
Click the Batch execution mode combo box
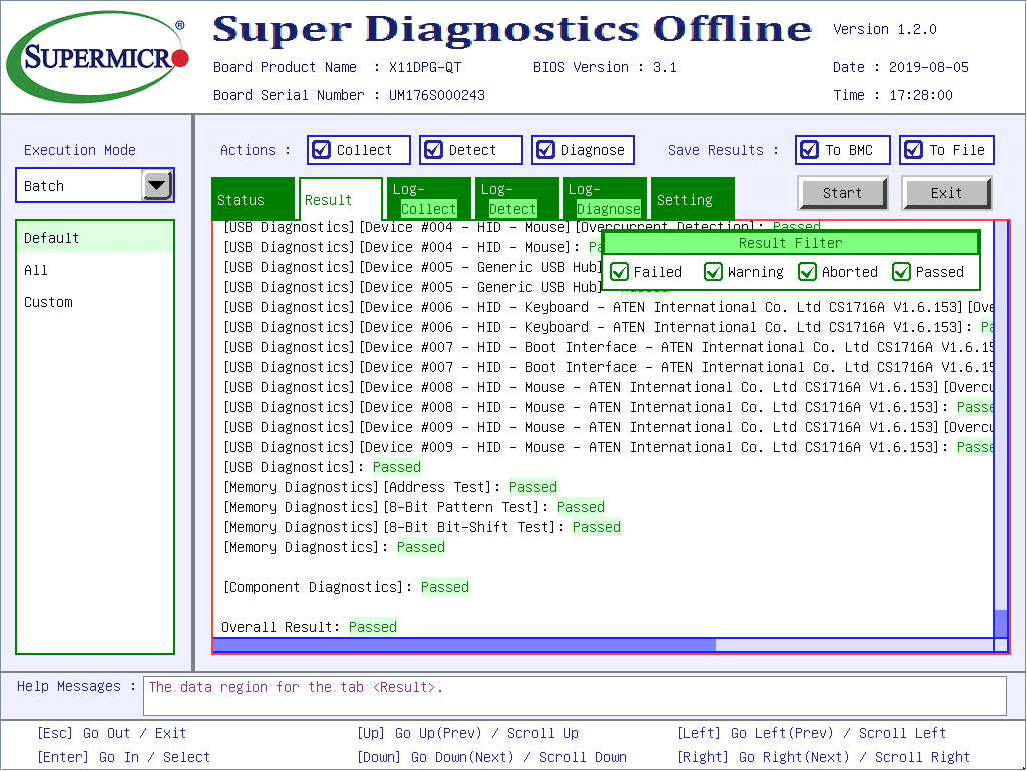pyautogui.click(x=80, y=186)
